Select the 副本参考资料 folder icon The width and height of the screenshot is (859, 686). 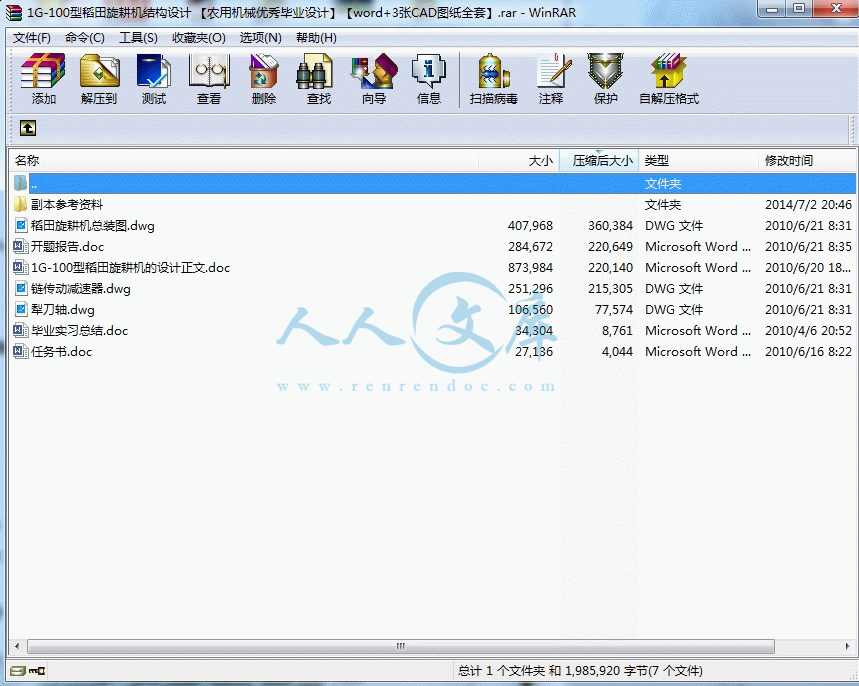click(x=20, y=205)
